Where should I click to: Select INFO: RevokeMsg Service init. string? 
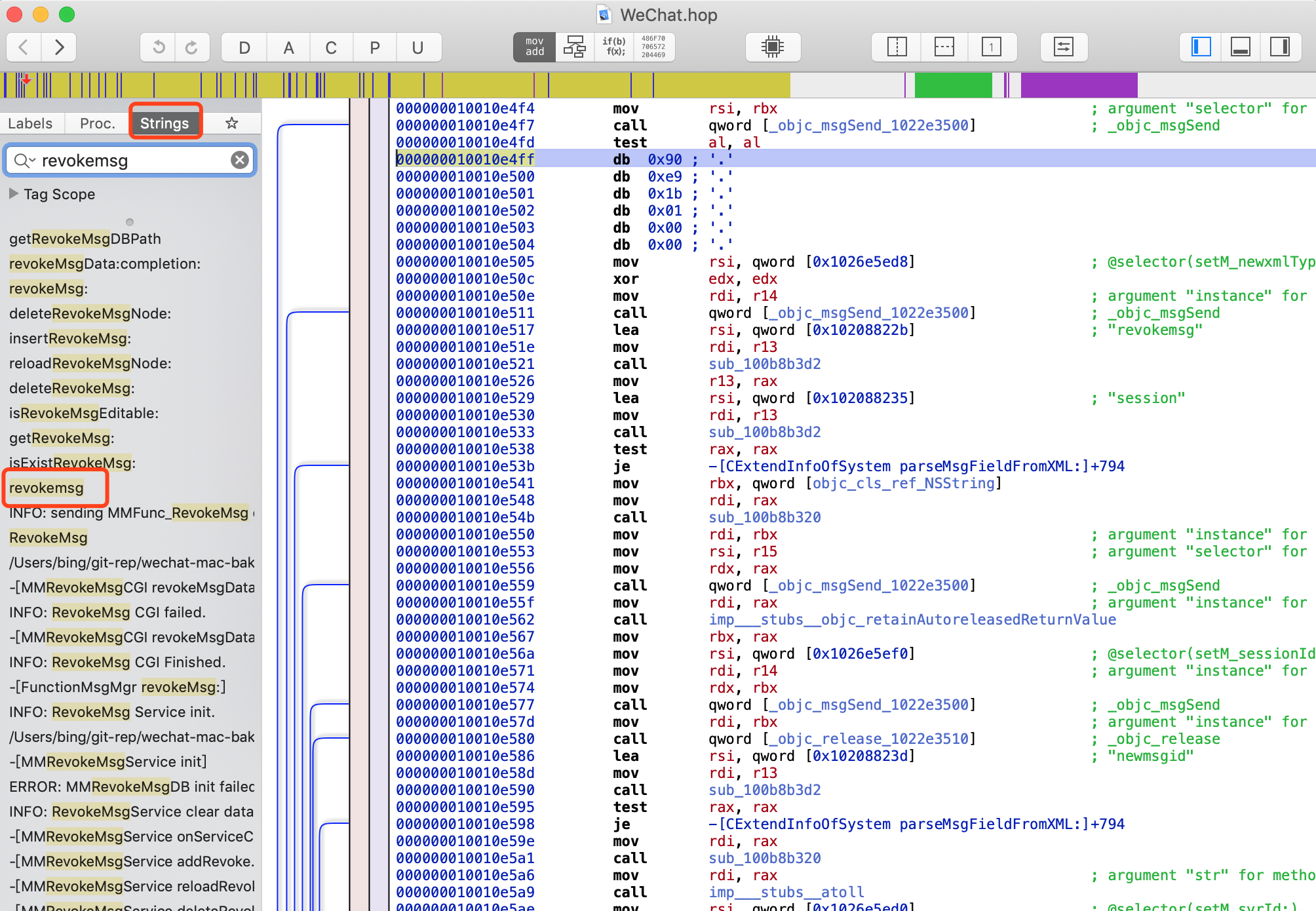[x=112, y=712]
